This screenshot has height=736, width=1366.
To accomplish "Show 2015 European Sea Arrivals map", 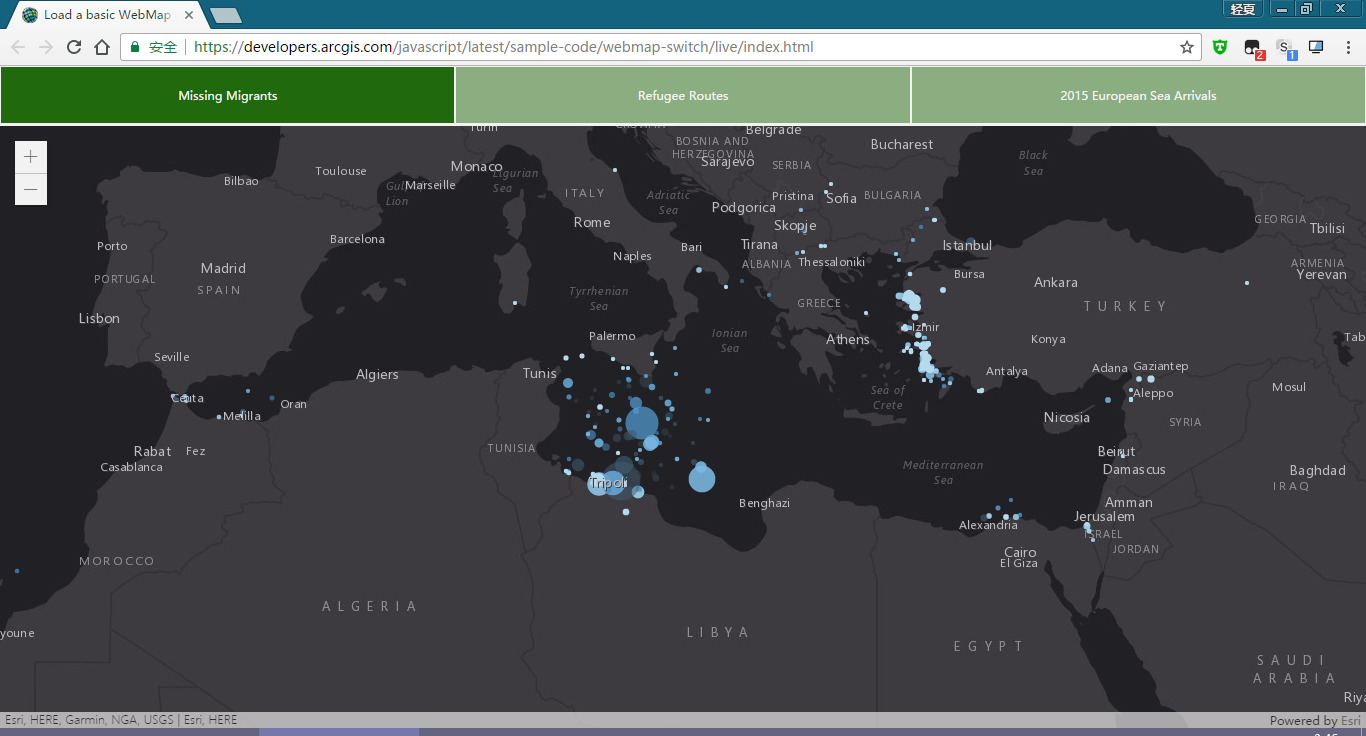I will 1138,96.
